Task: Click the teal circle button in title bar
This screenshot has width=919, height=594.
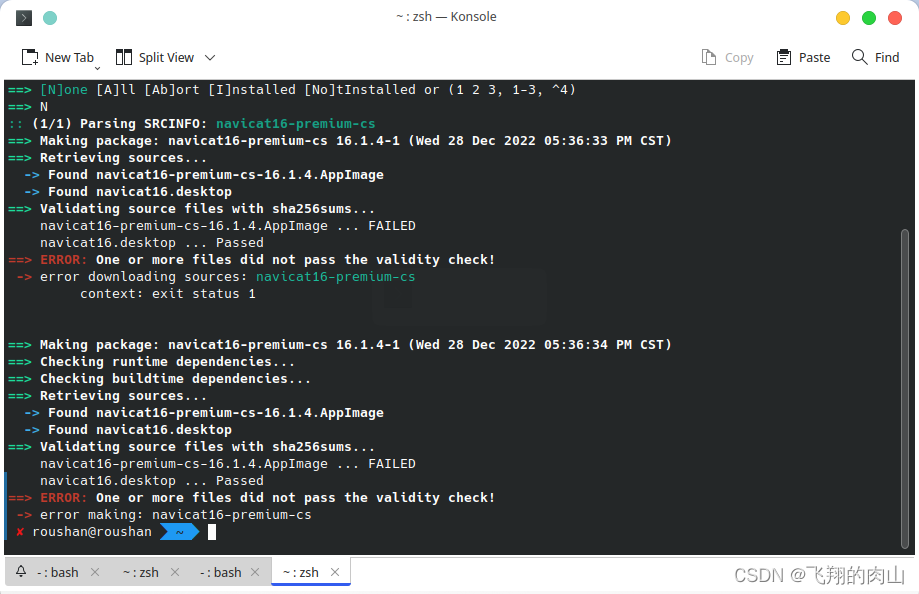Action: (50, 18)
